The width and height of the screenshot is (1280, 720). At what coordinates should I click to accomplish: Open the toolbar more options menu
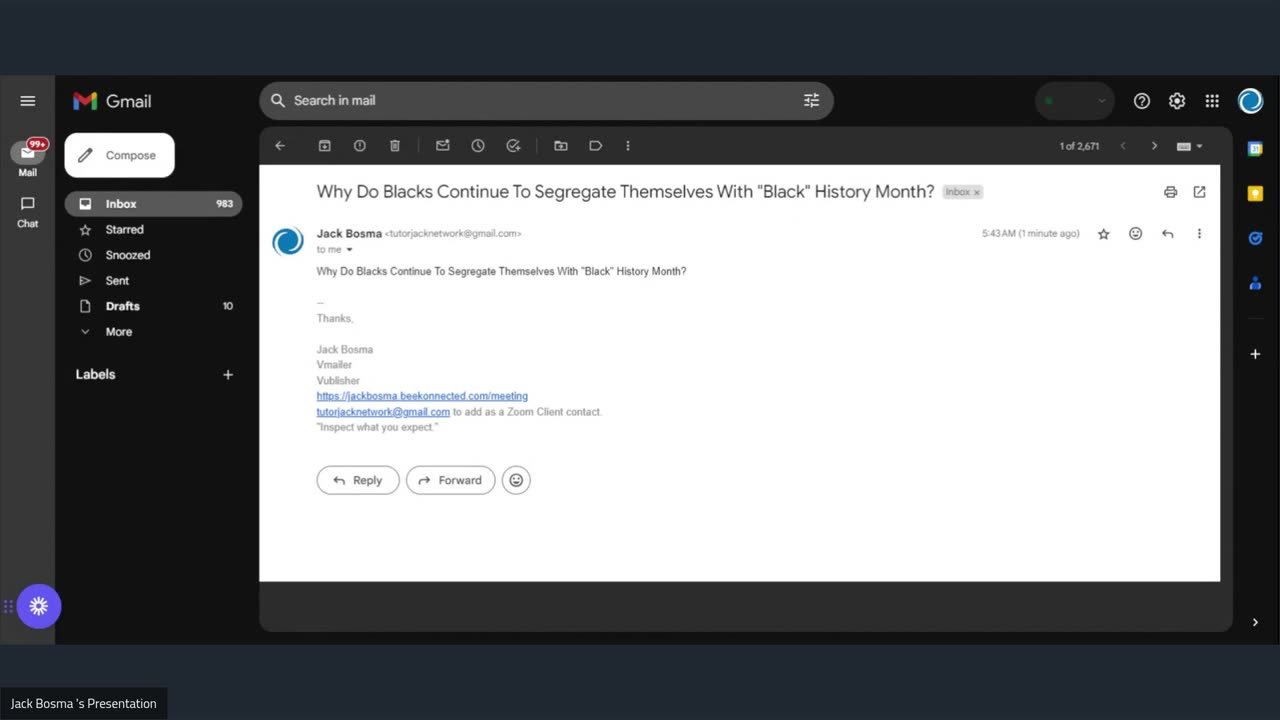[628, 146]
